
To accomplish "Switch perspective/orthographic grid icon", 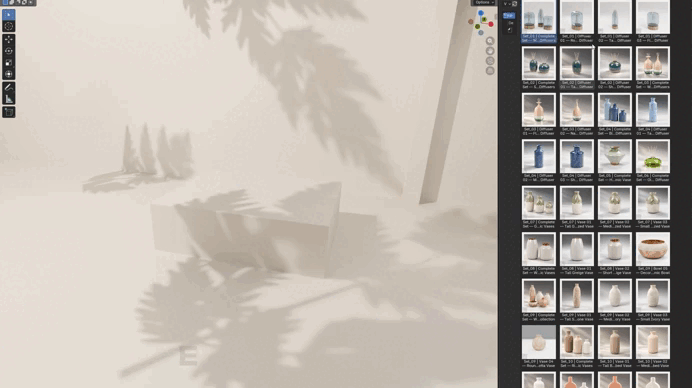I will [490, 70].
